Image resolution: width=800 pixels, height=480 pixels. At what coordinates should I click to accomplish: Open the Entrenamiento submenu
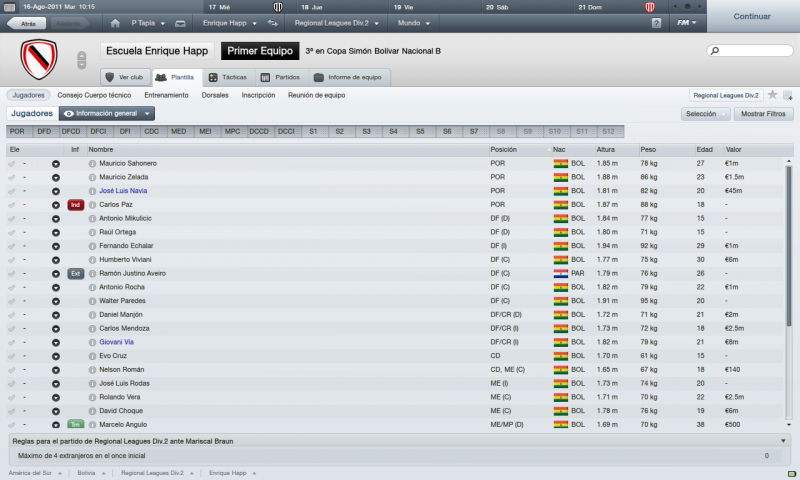click(x=166, y=95)
